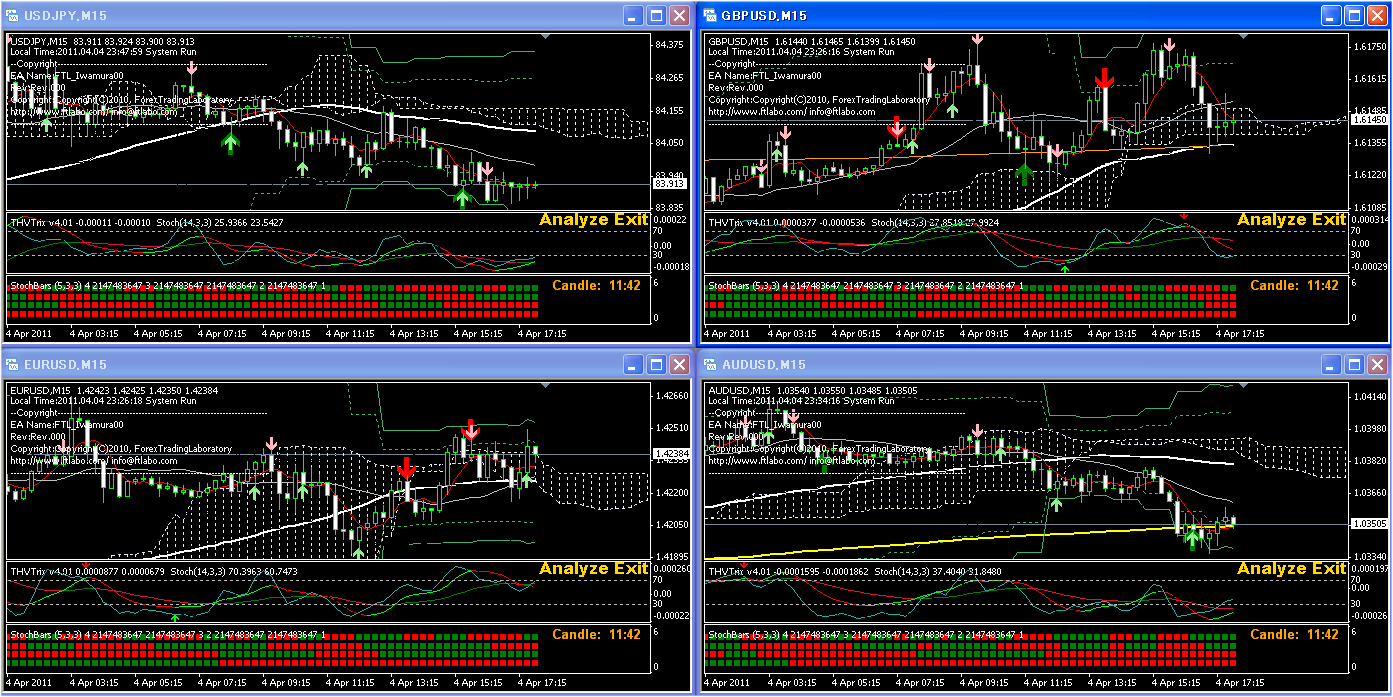1393x697 pixels.
Task: Click the 1.61220 price axis value
Action: click(1369, 175)
